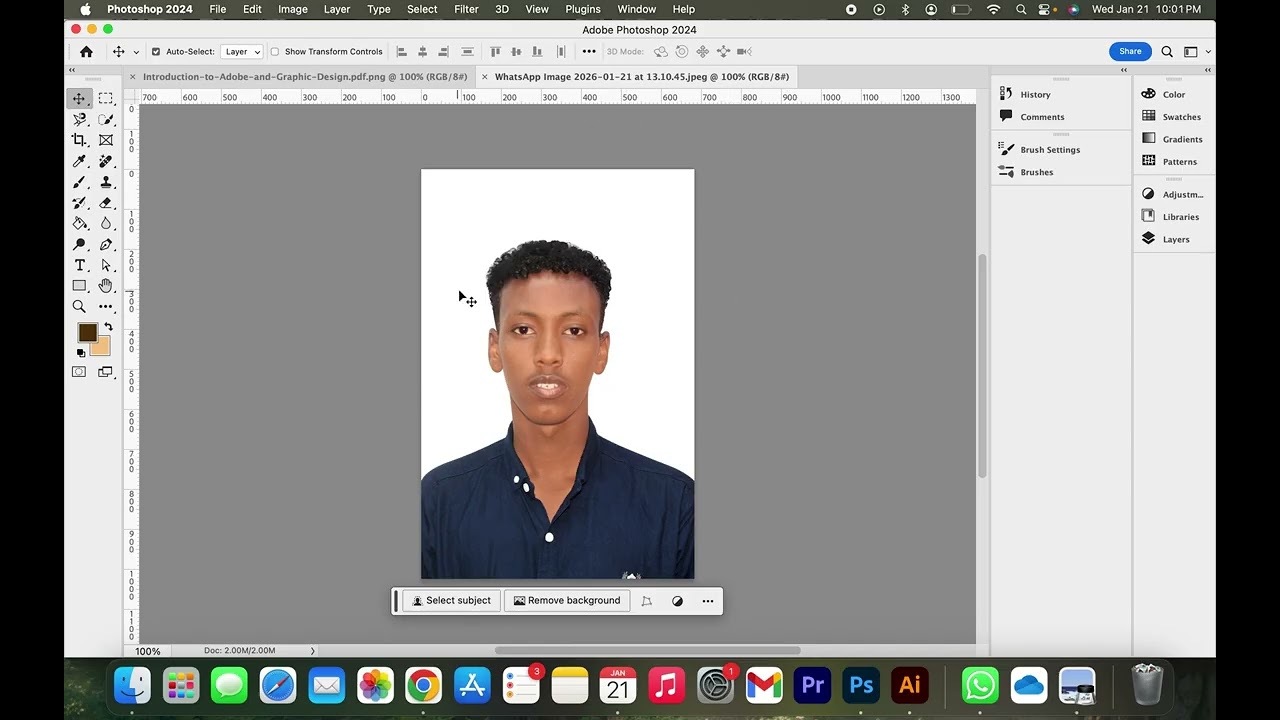Open the Filter menu
The image size is (1280, 720).
click(466, 9)
